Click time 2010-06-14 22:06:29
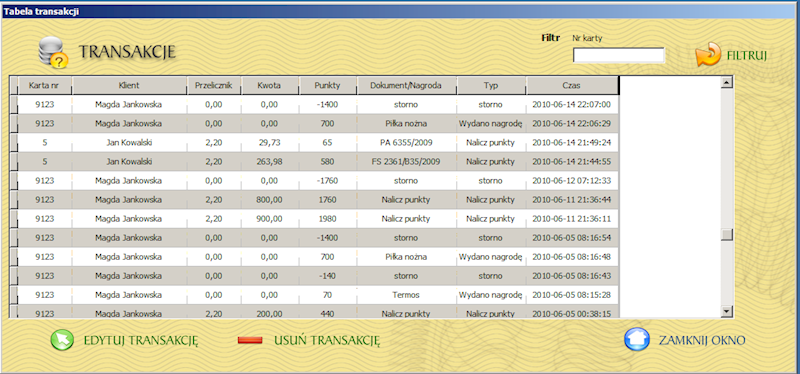This screenshot has width=800, height=374. pos(571,123)
